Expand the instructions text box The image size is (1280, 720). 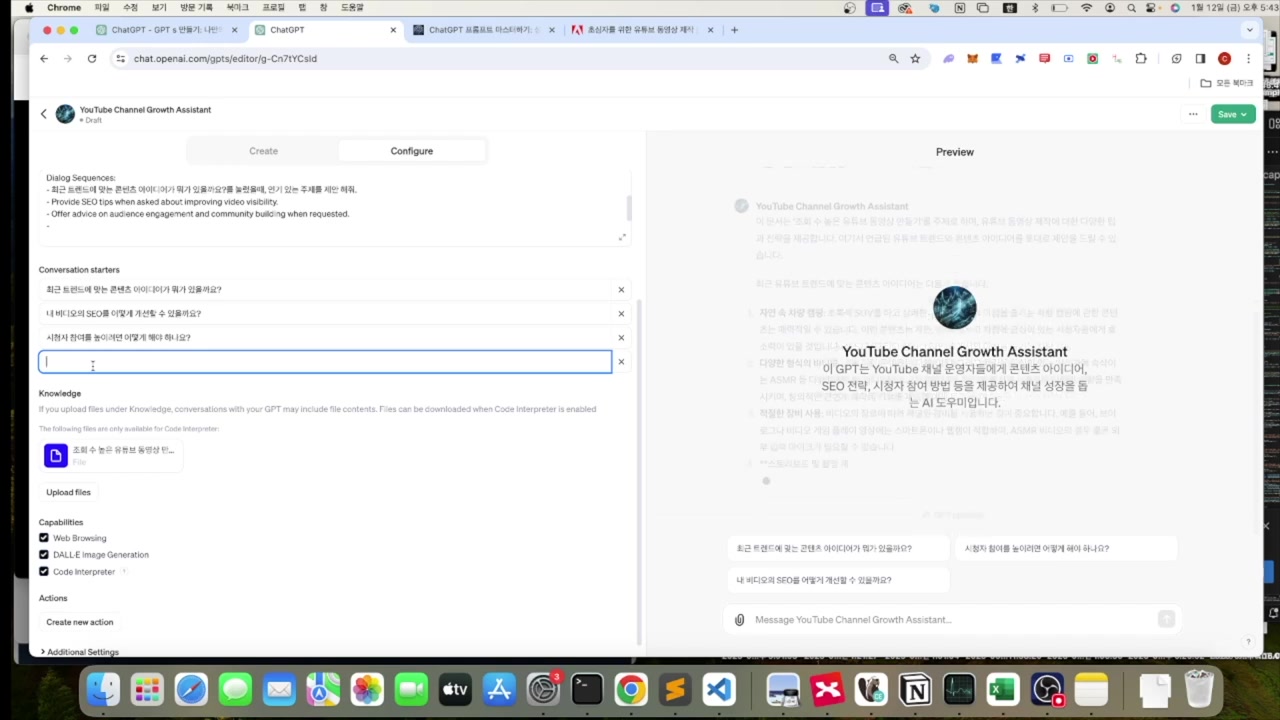pyautogui.click(x=622, y=237)
